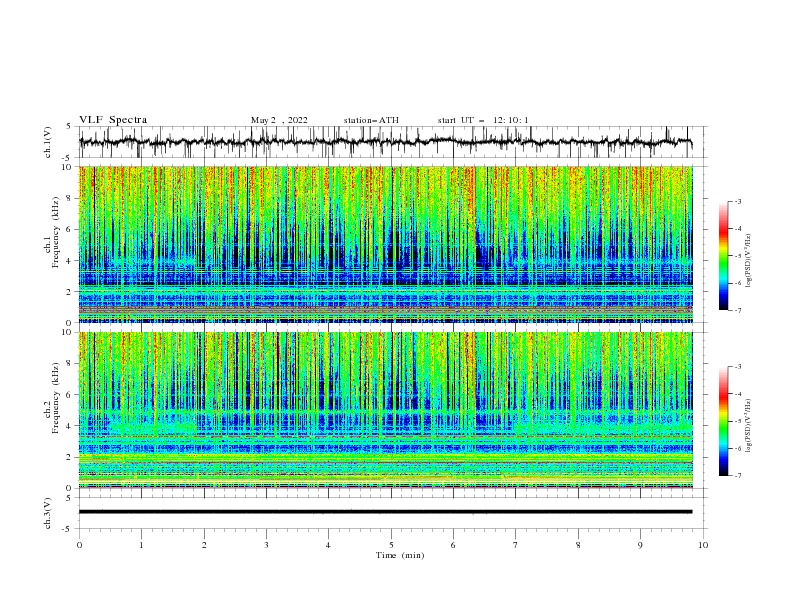Click the time axis tick label '2'

pyautogui.click(x=204, y=545)
